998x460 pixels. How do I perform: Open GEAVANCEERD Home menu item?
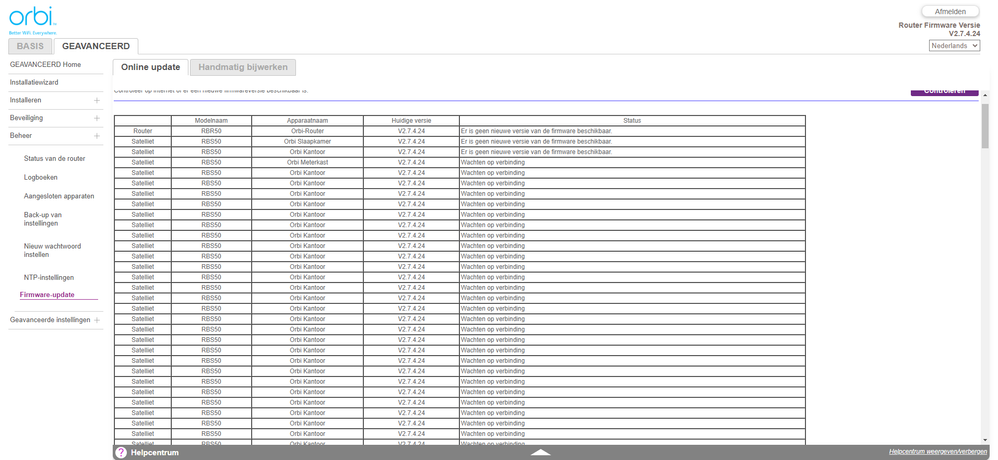point(45,64)
